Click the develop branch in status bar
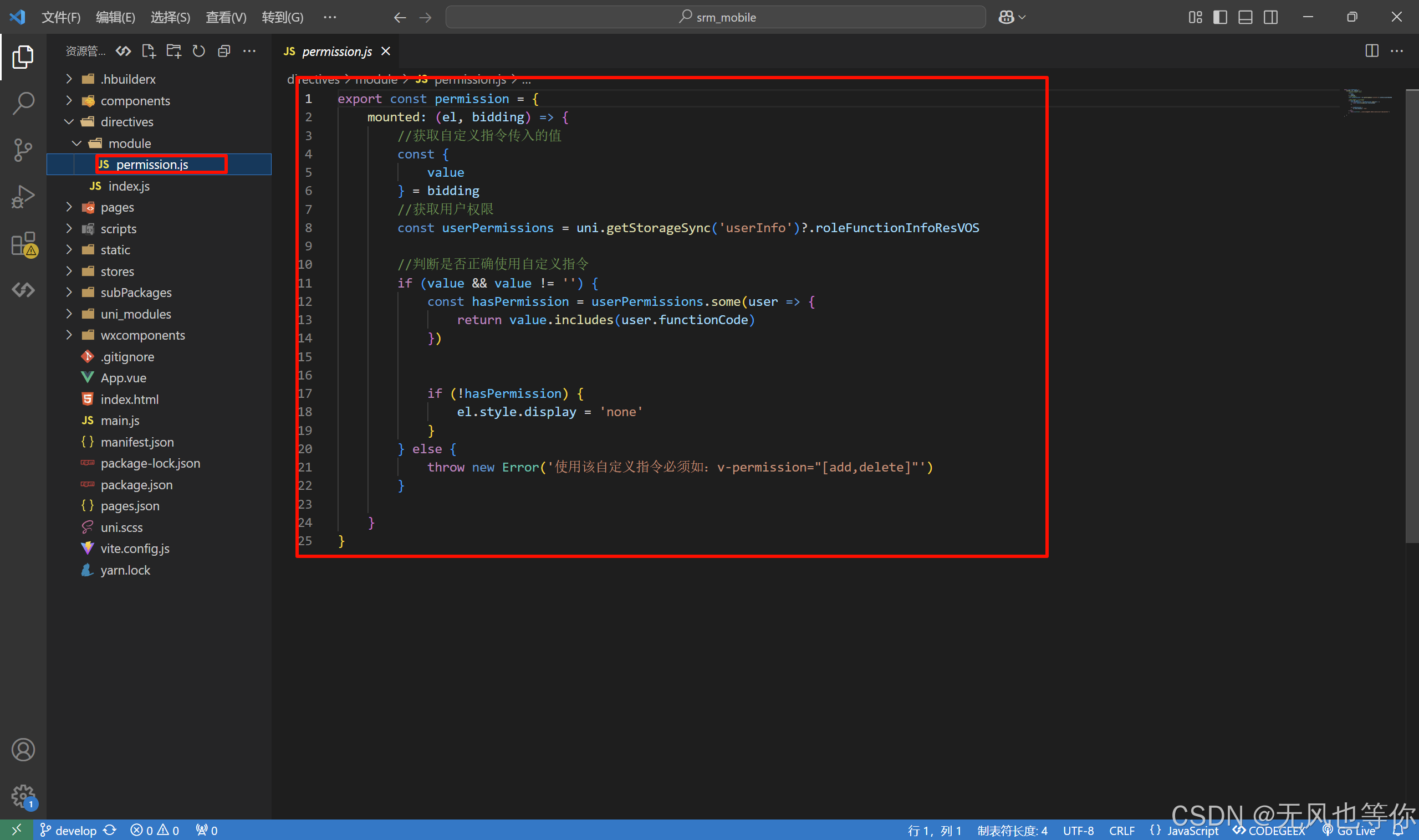The image size is (1419, 840). coord(69,830)
